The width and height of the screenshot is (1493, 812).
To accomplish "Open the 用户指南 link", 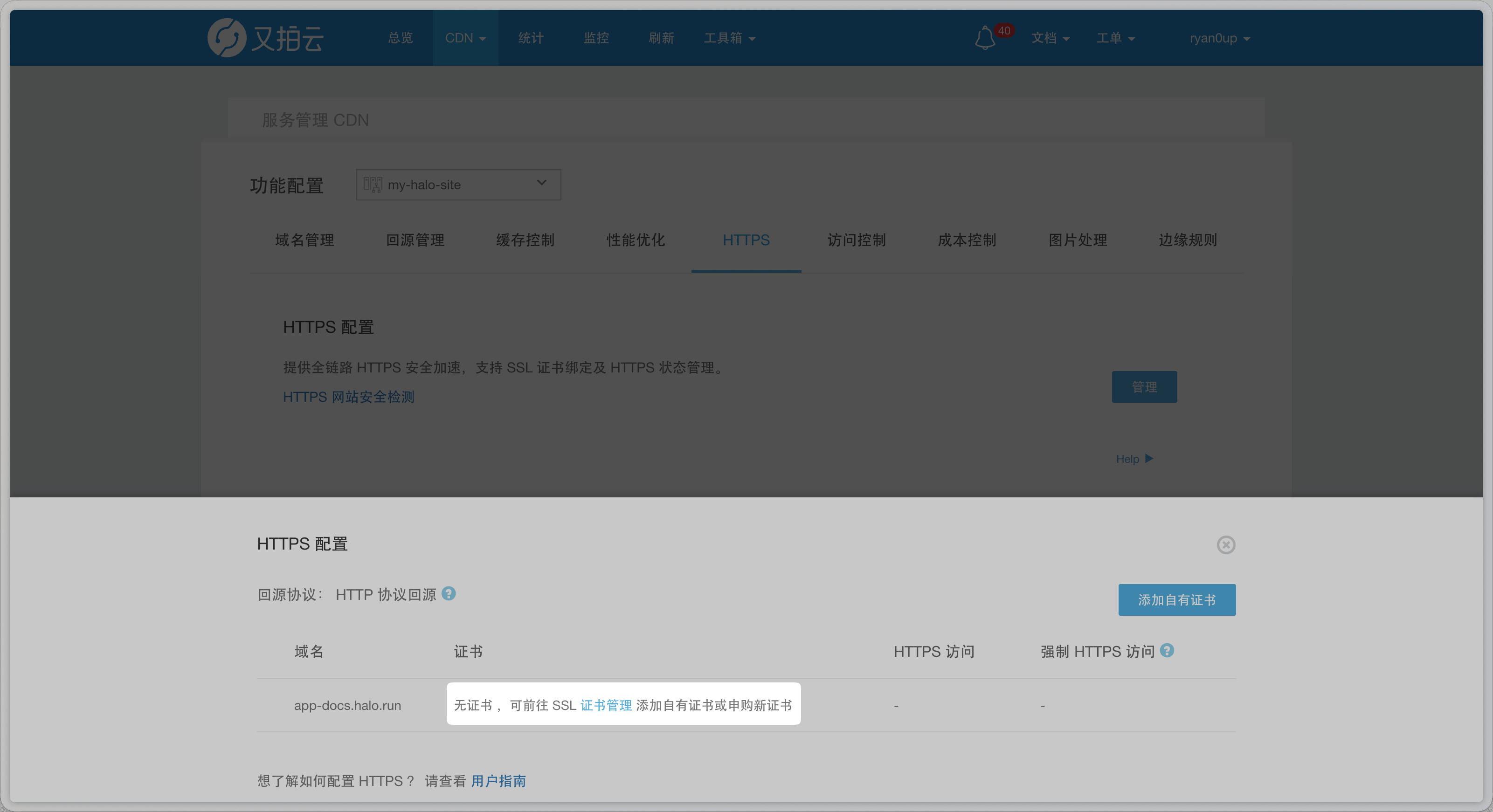I will click(x=498, y=781).
